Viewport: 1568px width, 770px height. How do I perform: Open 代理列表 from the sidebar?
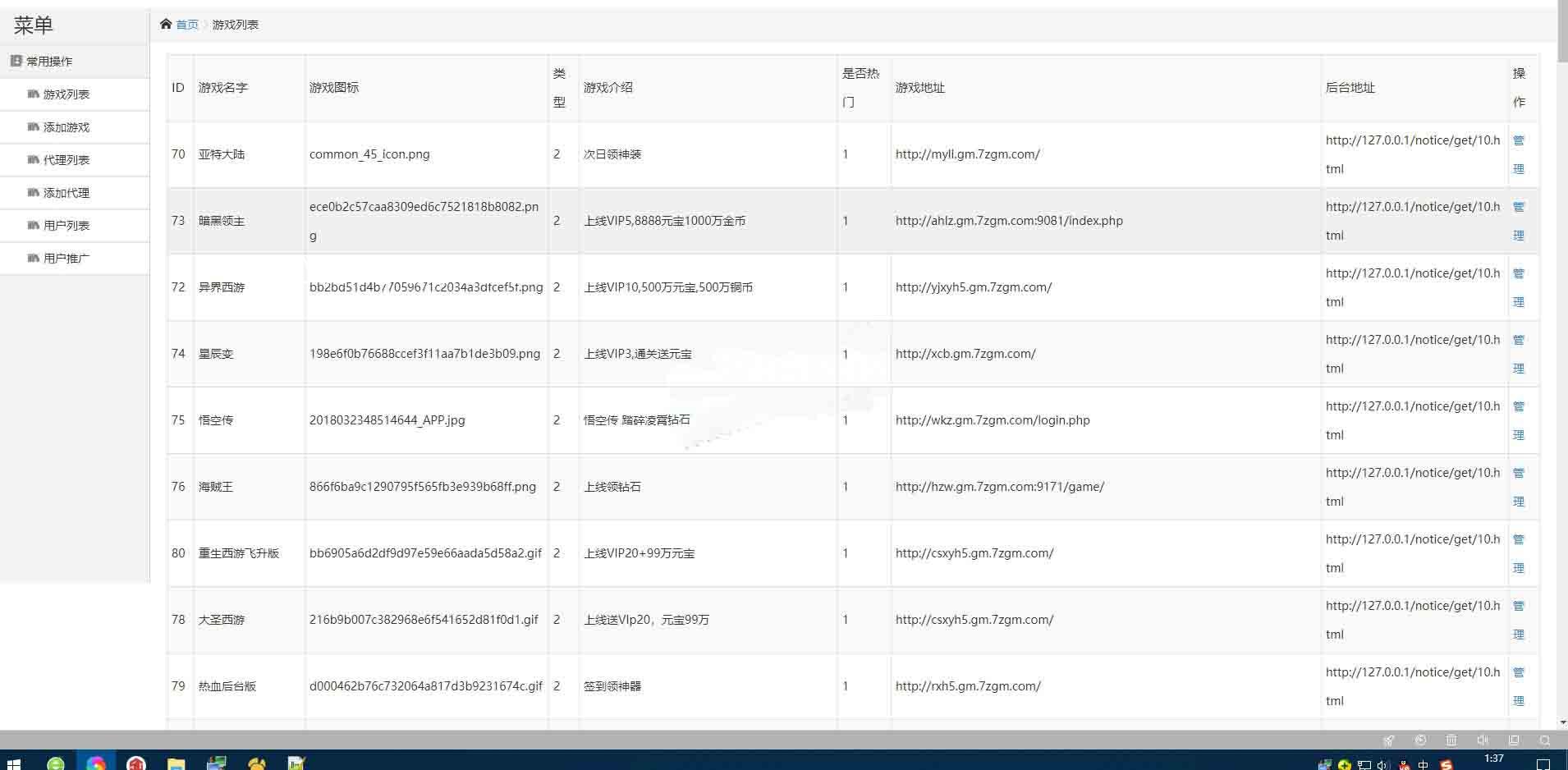(x=66, y=160)
